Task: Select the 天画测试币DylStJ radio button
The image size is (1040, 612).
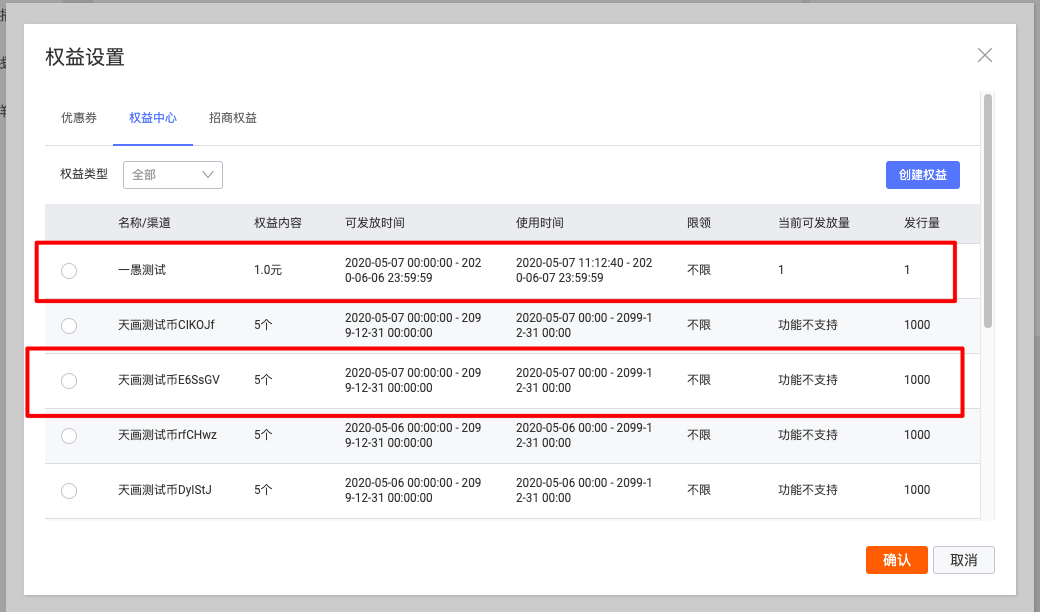Action: [x=69, y=491]
